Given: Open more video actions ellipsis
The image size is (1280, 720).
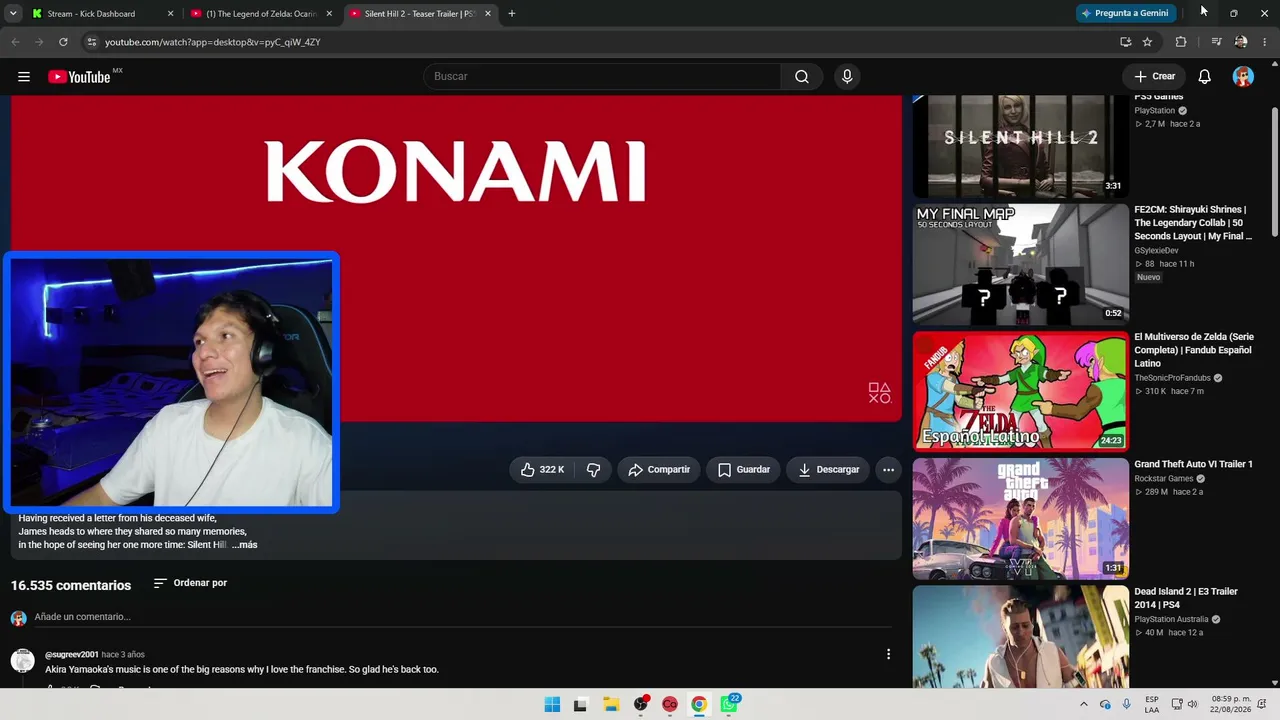Looking at the screenshot, I should point(888,470).
